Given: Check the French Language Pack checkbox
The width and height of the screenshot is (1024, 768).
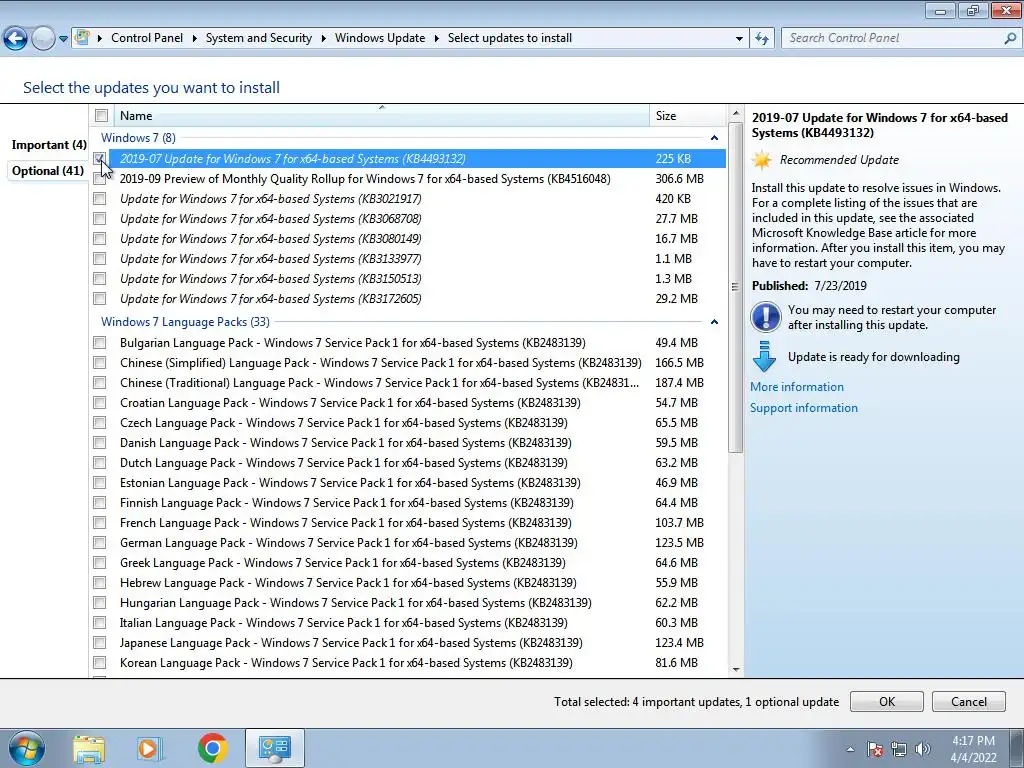Looking at the screenshot, I should click(100, 522).
